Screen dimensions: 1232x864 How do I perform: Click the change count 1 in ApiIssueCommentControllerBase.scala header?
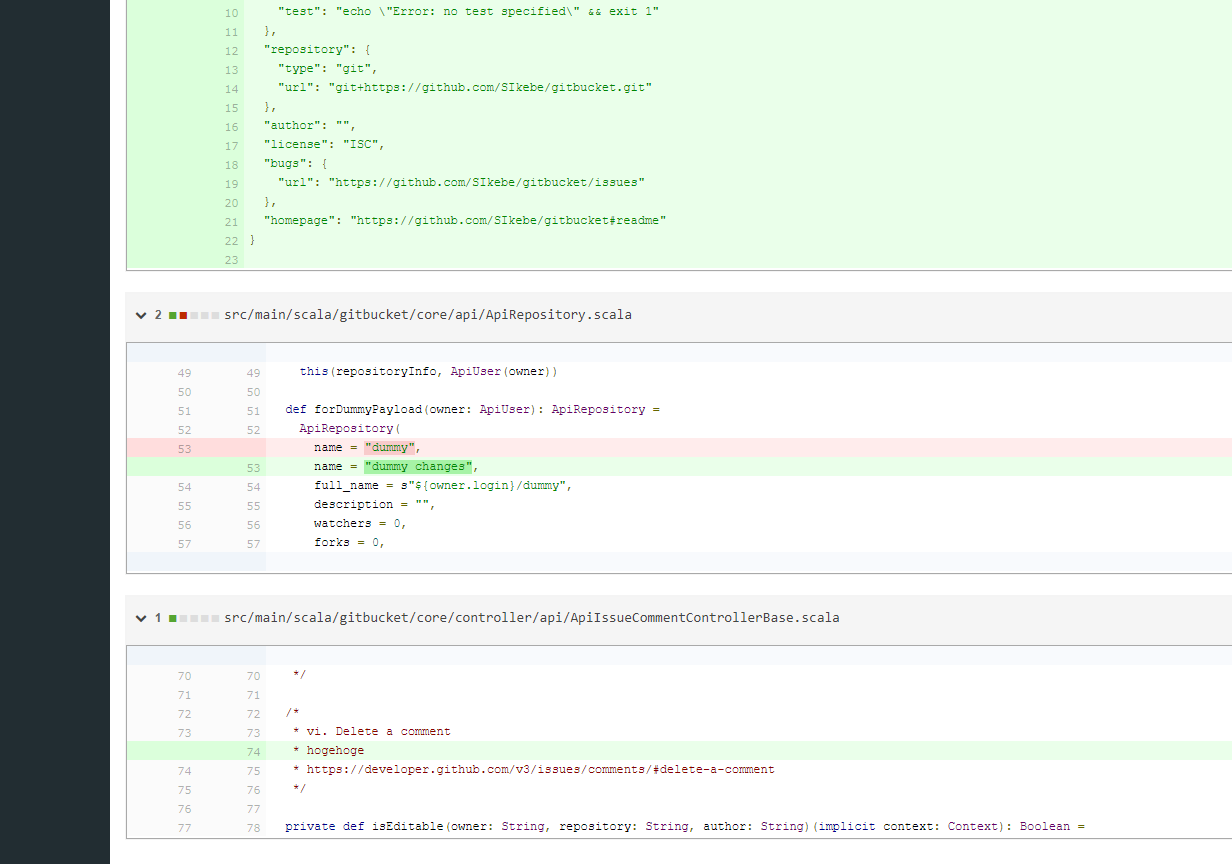click(x=158, y=618)
